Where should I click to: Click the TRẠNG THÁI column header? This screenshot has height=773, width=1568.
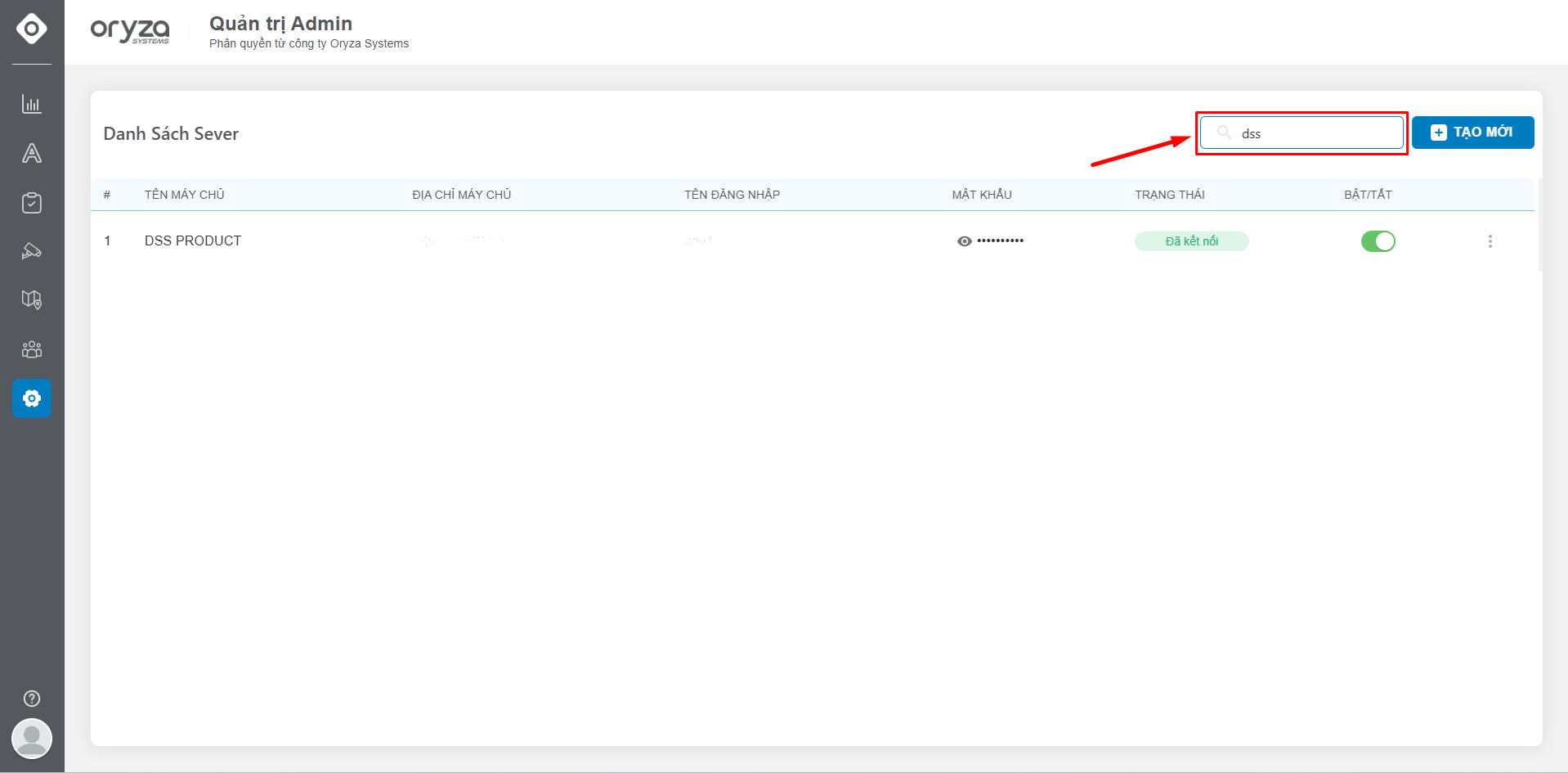point(1170,195)
